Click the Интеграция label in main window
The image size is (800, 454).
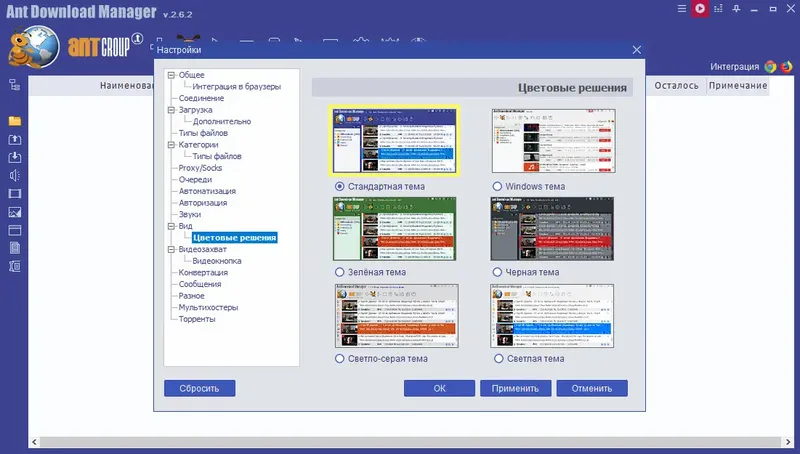(735, 67)
